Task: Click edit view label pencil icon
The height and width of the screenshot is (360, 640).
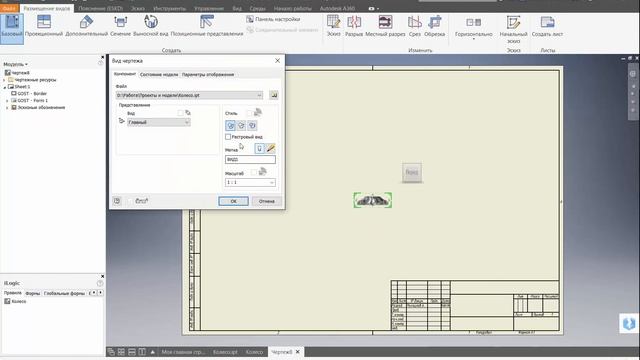Action: pyautogui.click(x=271, y=149)
